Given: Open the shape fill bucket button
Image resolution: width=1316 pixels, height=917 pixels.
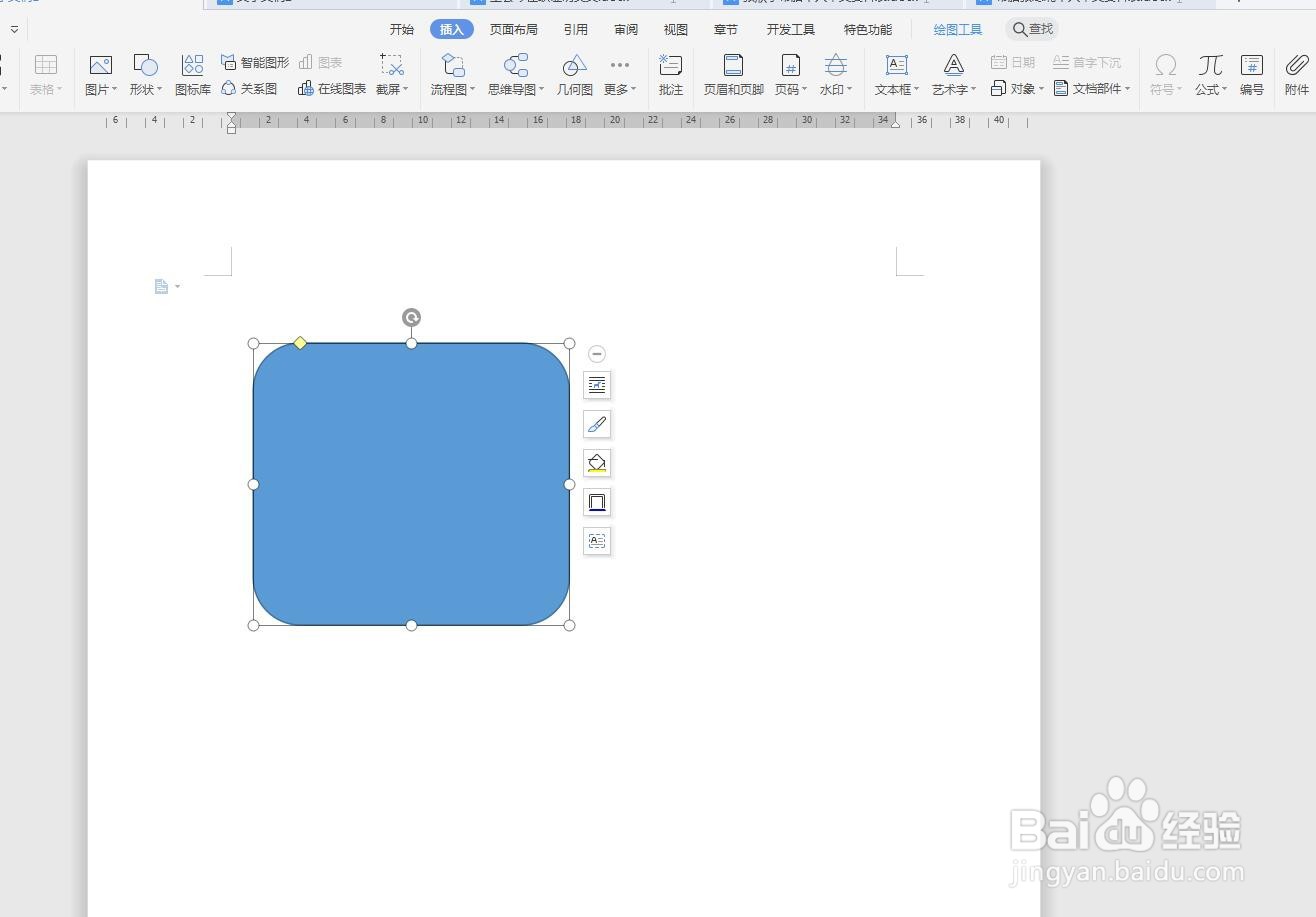Looking at the screenshot, I should point(597,463).
